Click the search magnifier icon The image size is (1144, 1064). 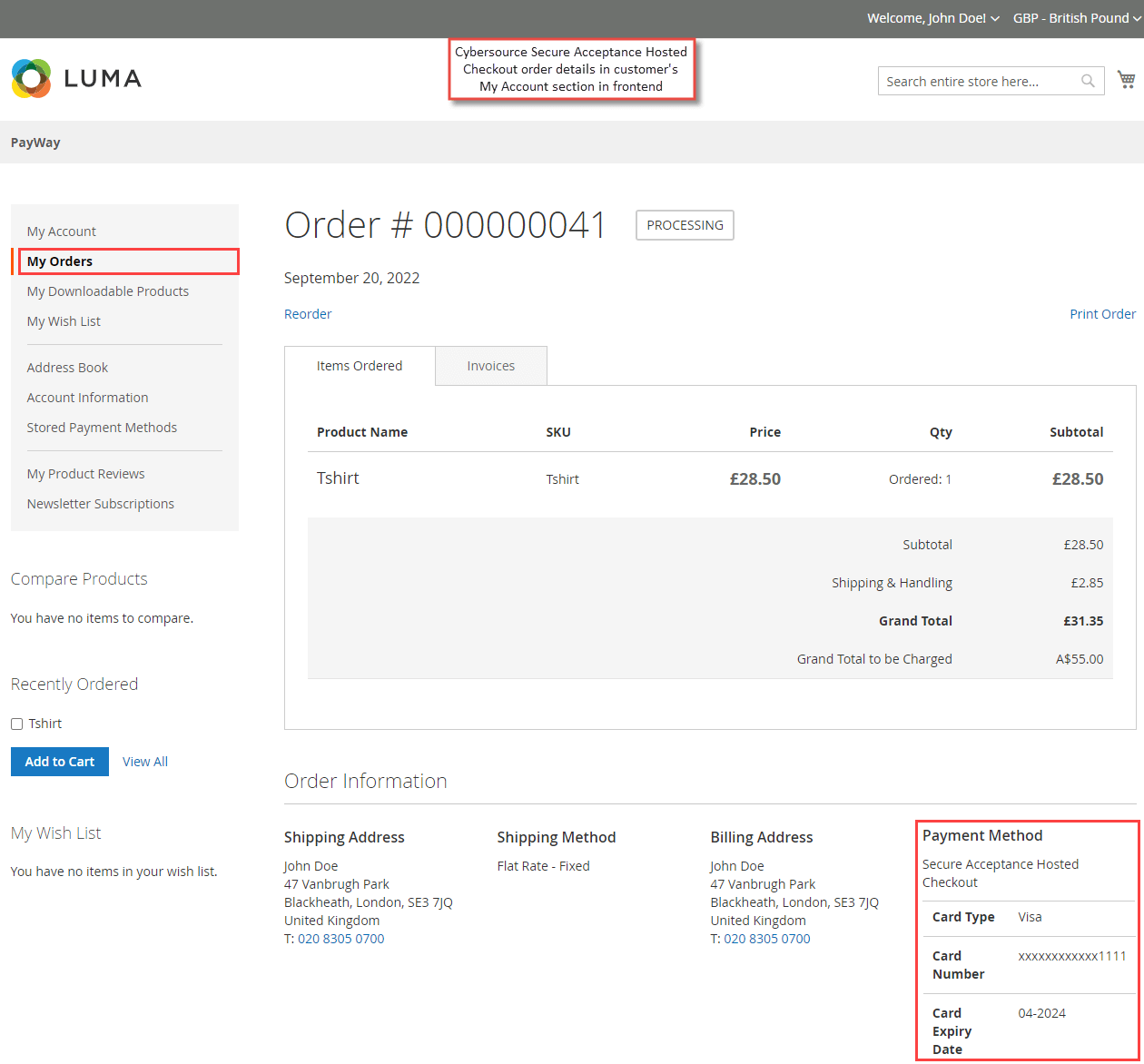coord(1088,81)
